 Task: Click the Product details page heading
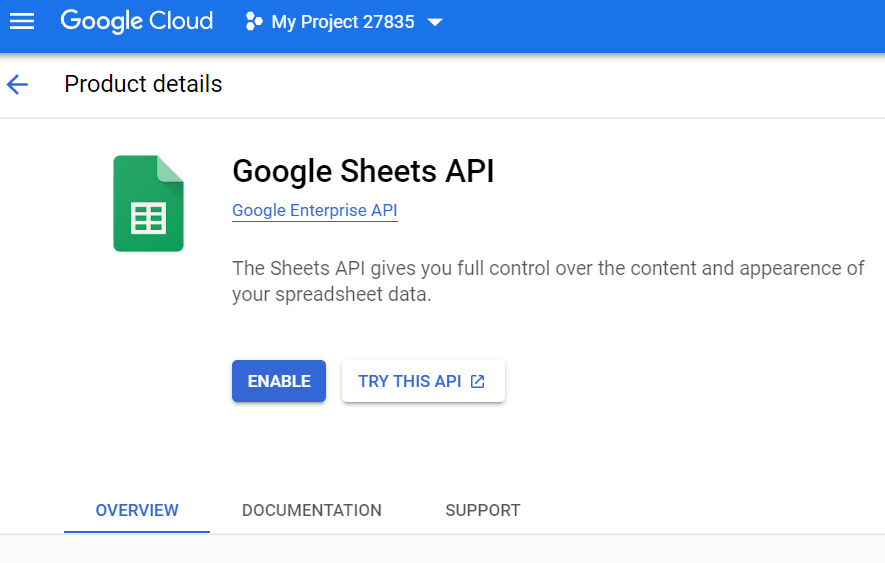coord(143,84)
